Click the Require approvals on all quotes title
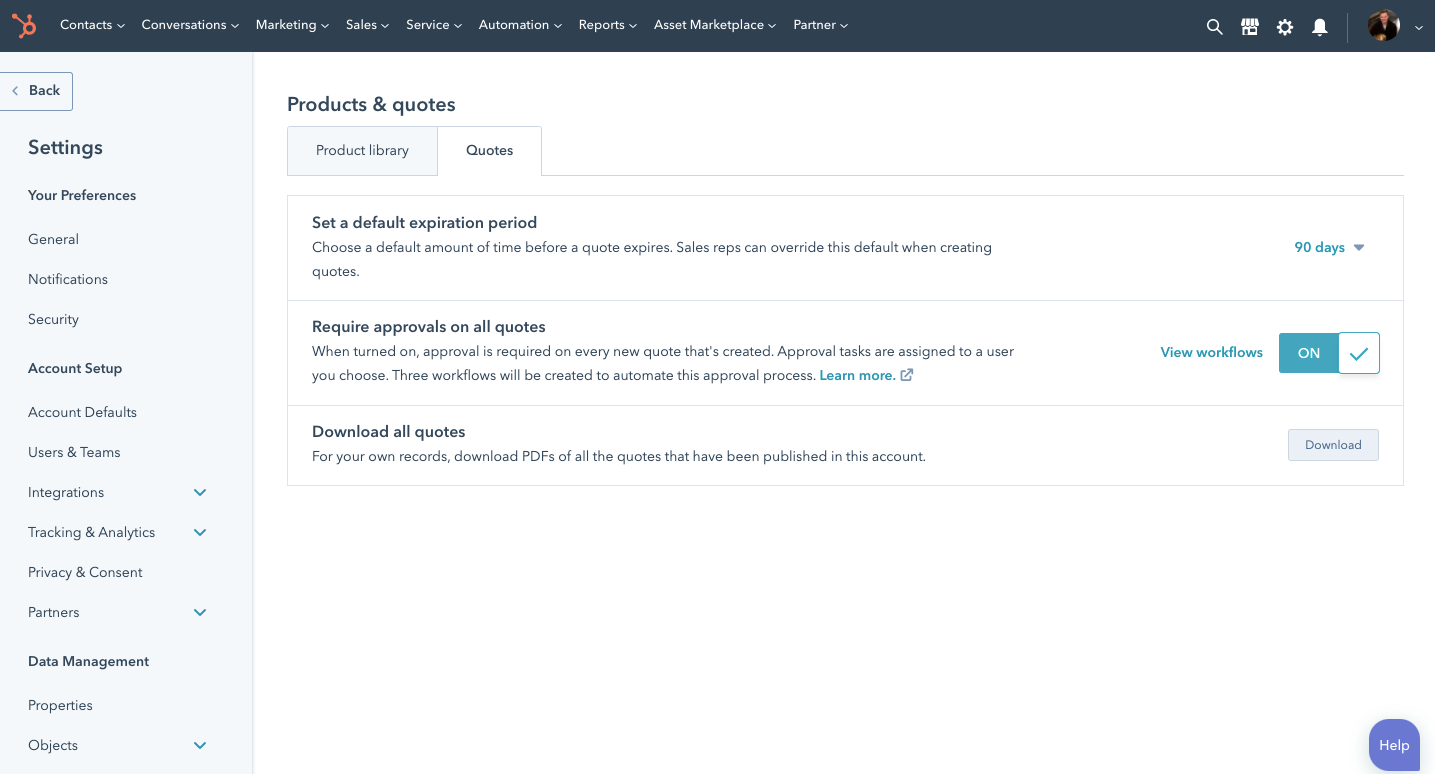1435x774 pixels. (x=429, y=327)
